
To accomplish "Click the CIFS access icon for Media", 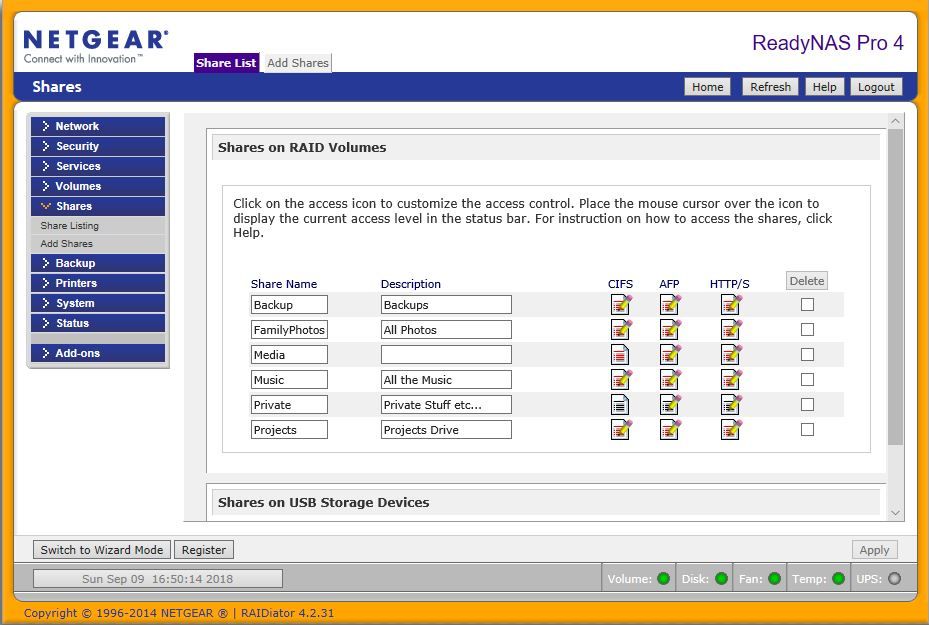I will click(621, 354).
